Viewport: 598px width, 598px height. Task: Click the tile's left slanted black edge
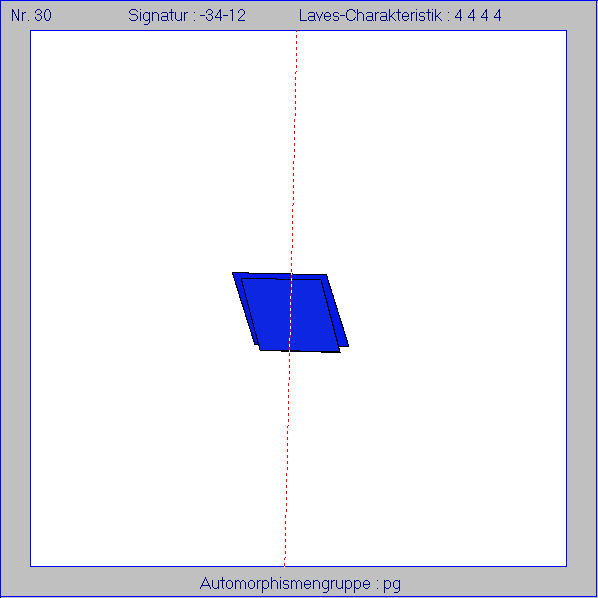point(244,309)
